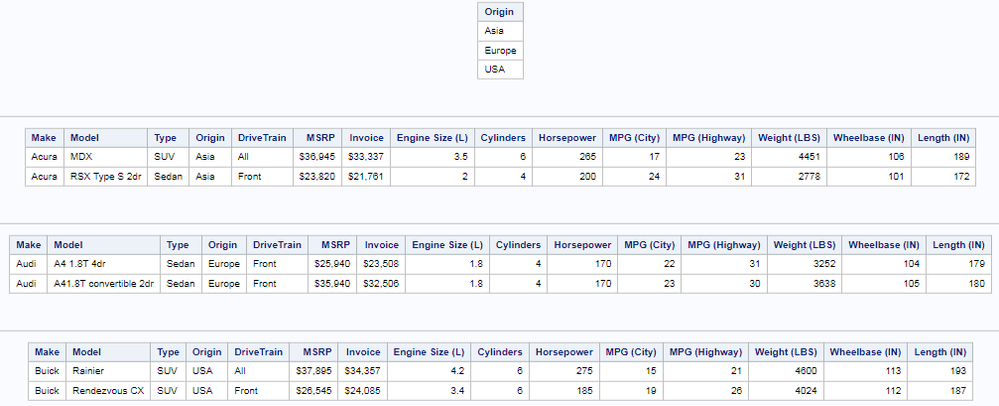The image size is (999, 406).
Task: Click engine size value 4.2
Action: 429,371
